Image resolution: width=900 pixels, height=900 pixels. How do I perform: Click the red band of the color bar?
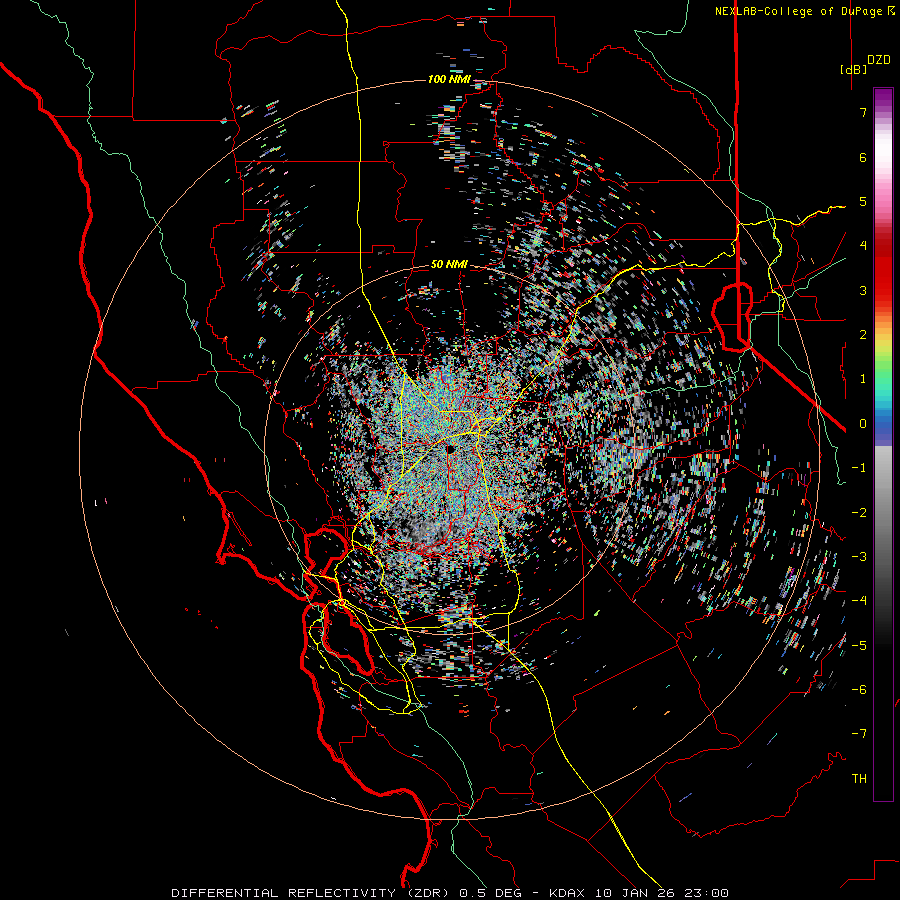(x=883, y=270)
